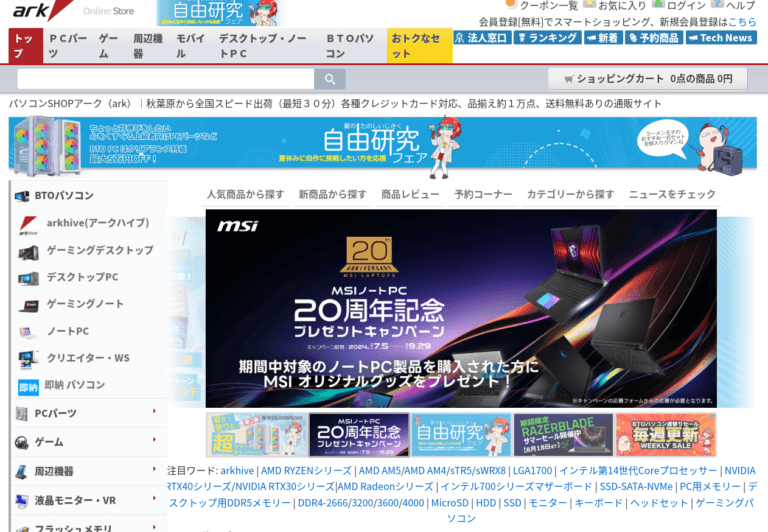Click the 自由研究フェア header banner

pos(221,13)
